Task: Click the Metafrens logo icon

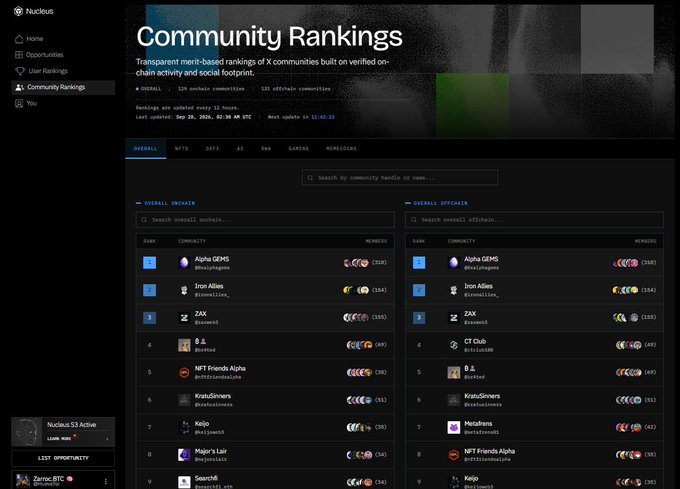Action: 454,427
